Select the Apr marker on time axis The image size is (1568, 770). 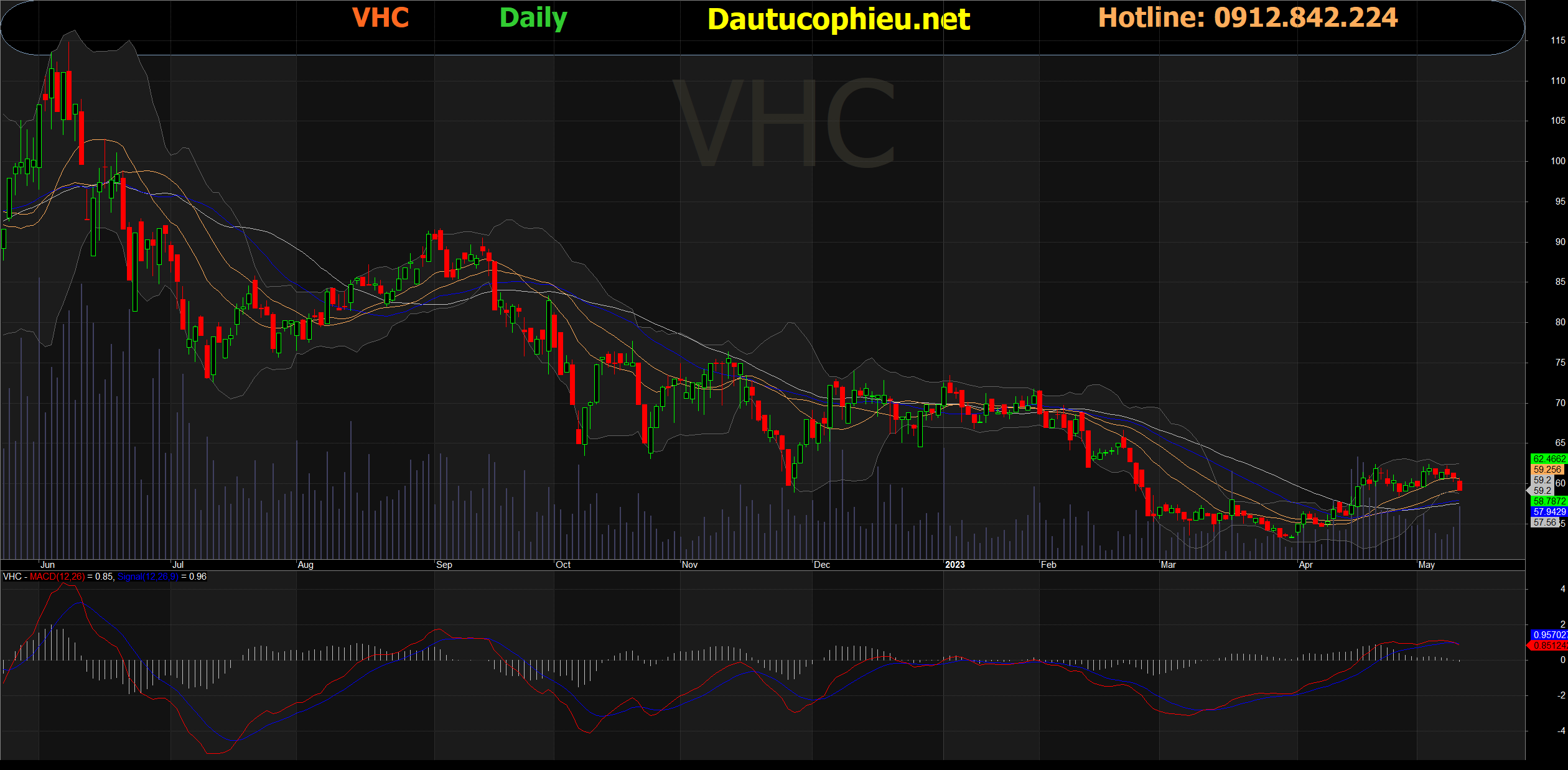click(x=1305, y=565)
